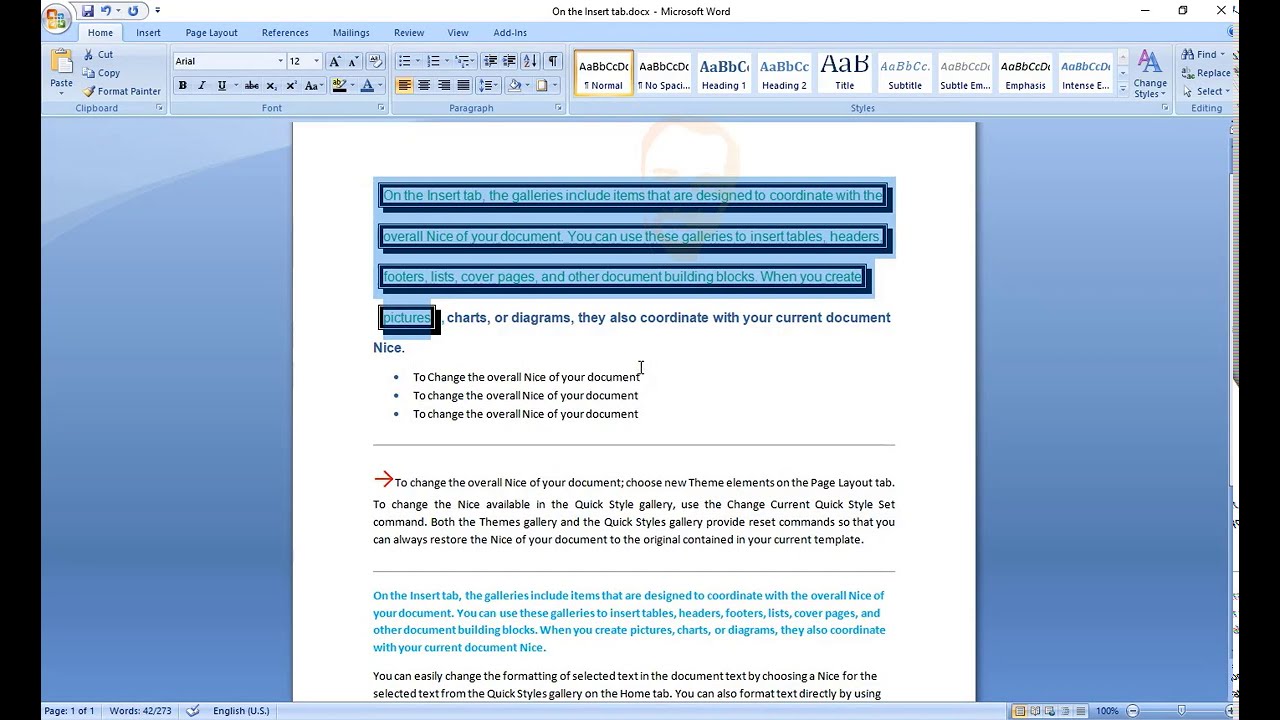Image resolution: width=1280 pixels, height=720 pixels.
Task: Save document via Quick Access toolbar
Action: tap(88, 11)
